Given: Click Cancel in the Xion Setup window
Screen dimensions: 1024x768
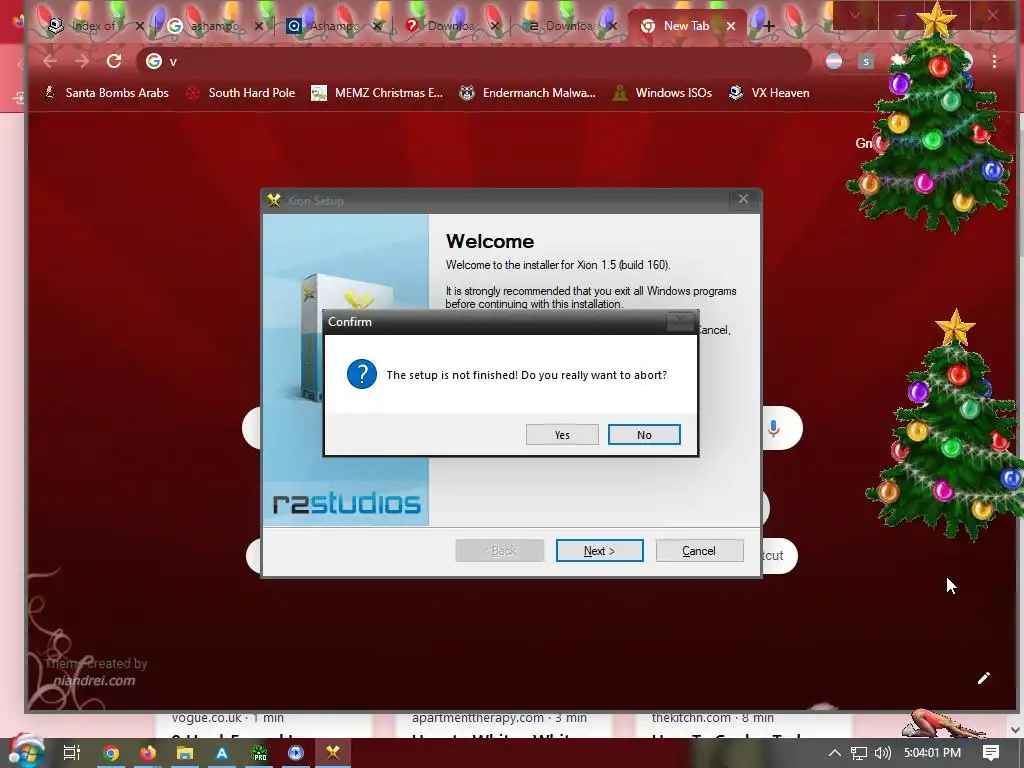Looking at the screenshot, I should click(x=699, y=551).
